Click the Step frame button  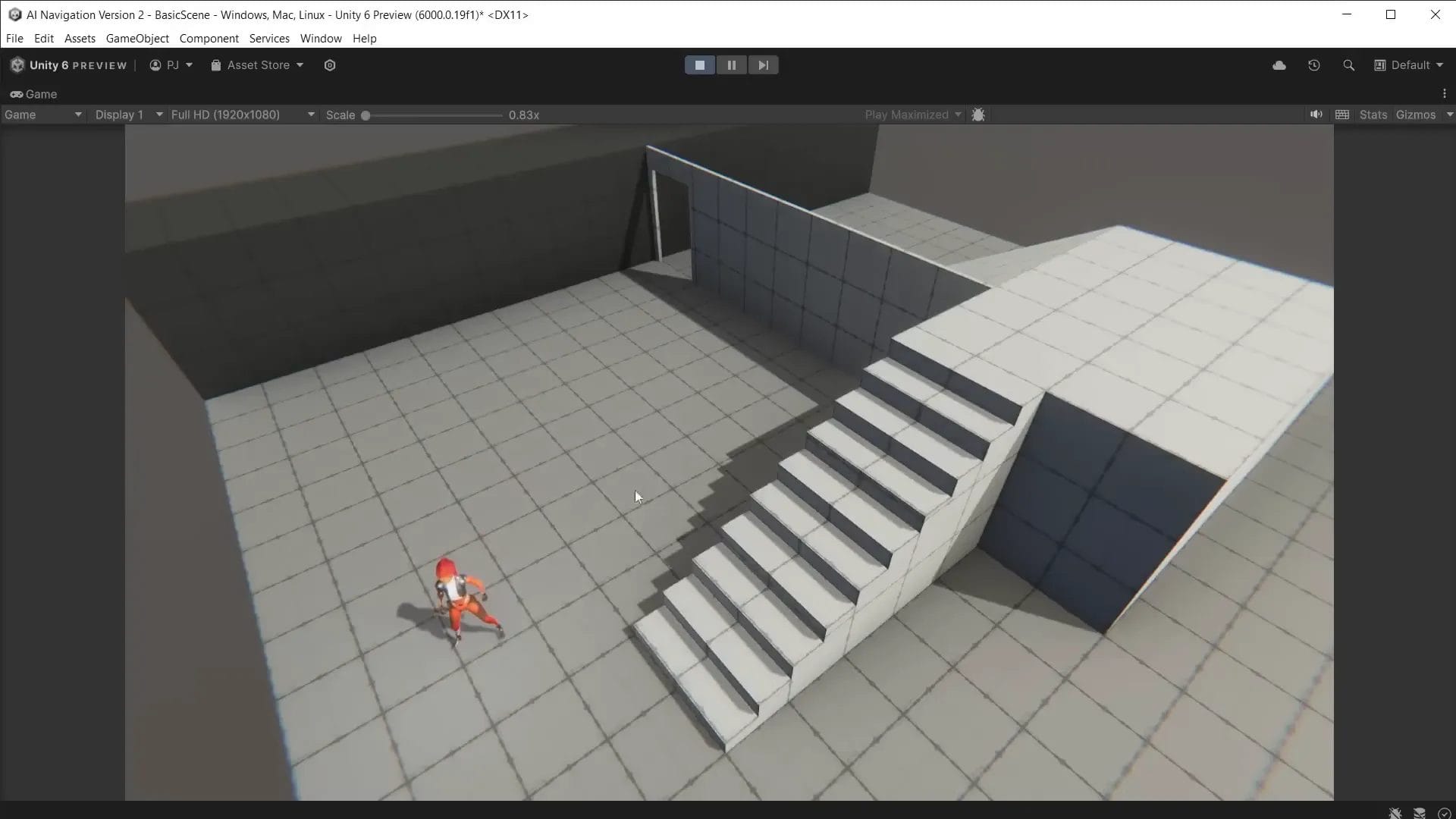pos(763,64)
